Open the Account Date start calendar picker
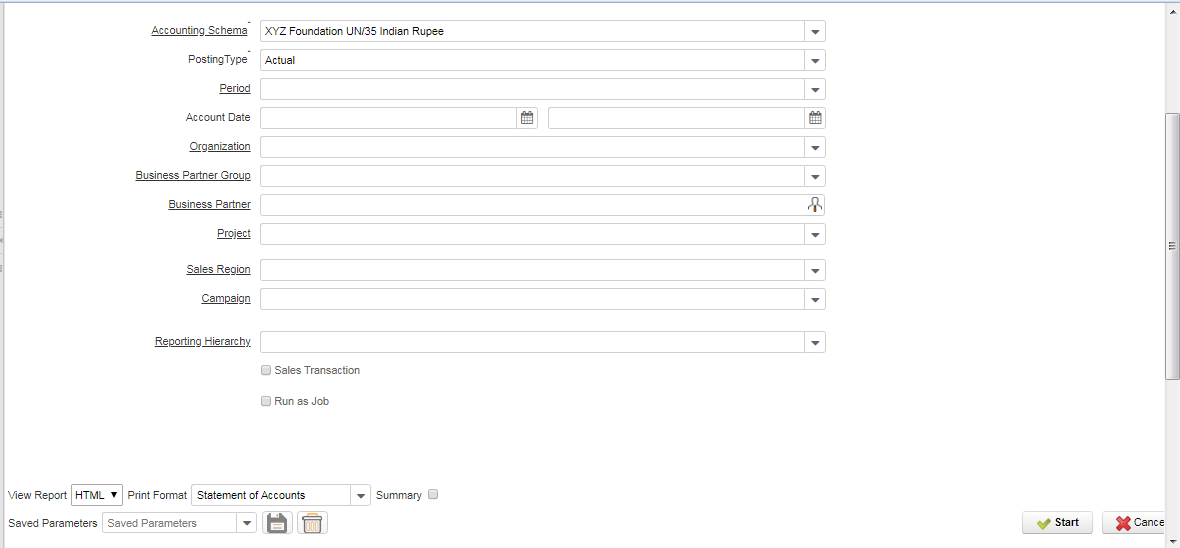Screen dimensions: 1180x548 click(x=527, y=118)
